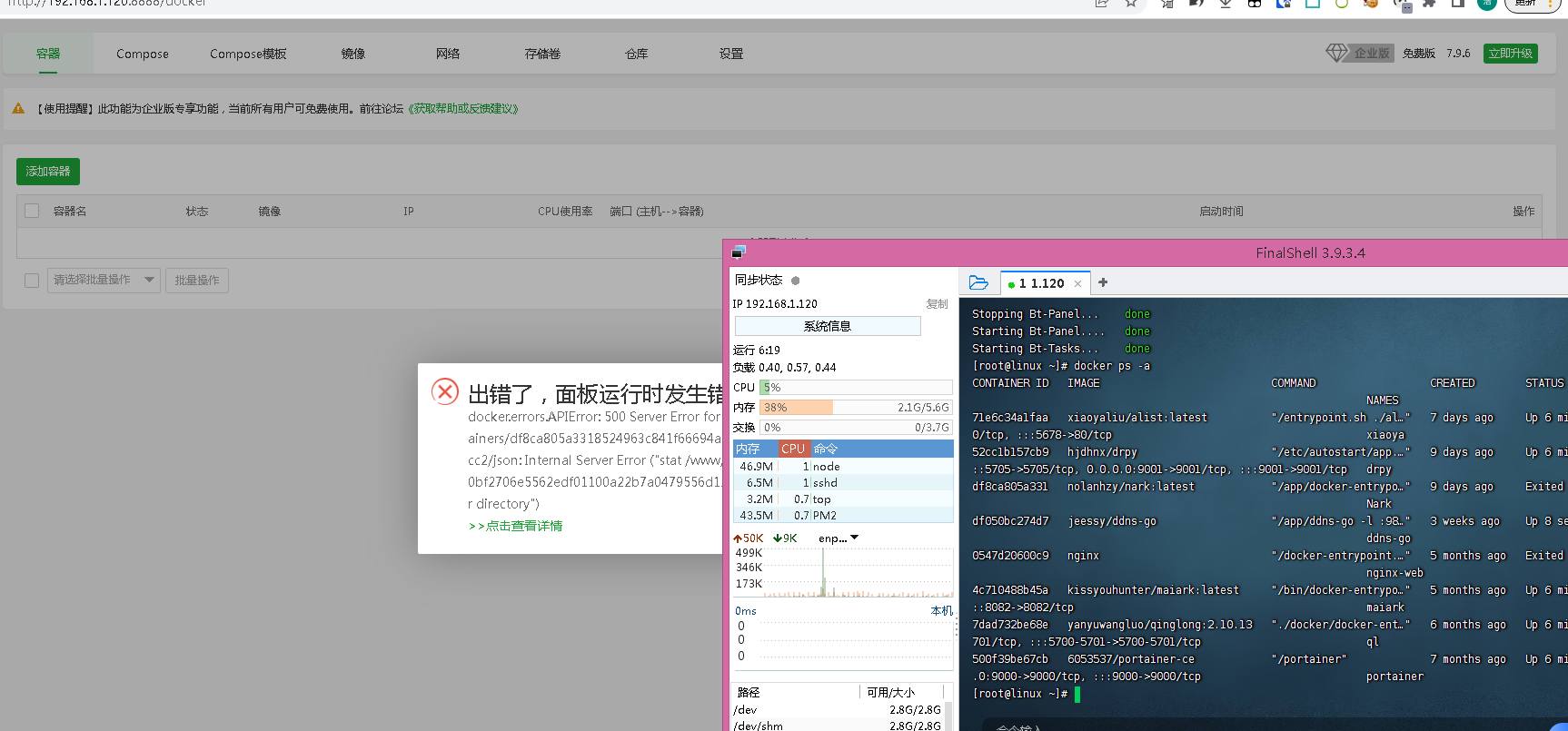Open the 请选择批量操作 dropdown

104,280
